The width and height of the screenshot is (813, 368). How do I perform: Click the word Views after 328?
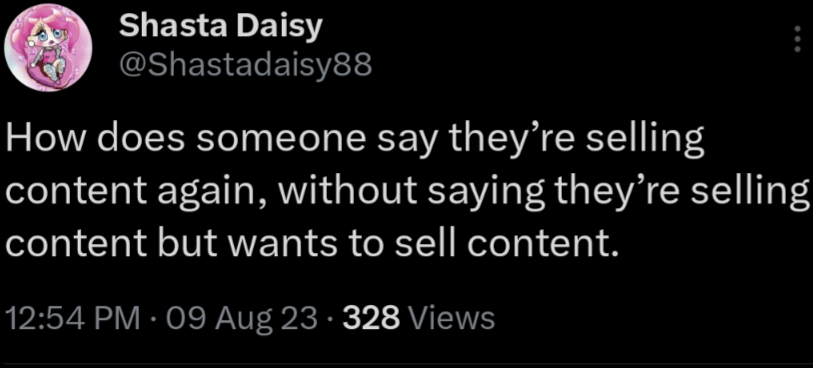[x=452, y=318]
